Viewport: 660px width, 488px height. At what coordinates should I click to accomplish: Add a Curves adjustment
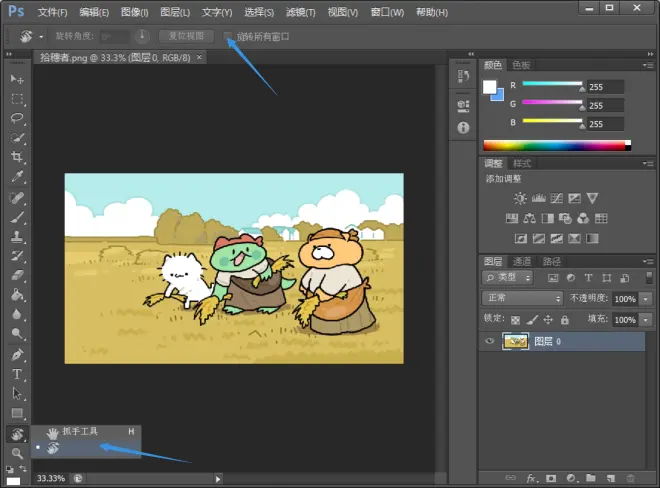coord(556,198)
